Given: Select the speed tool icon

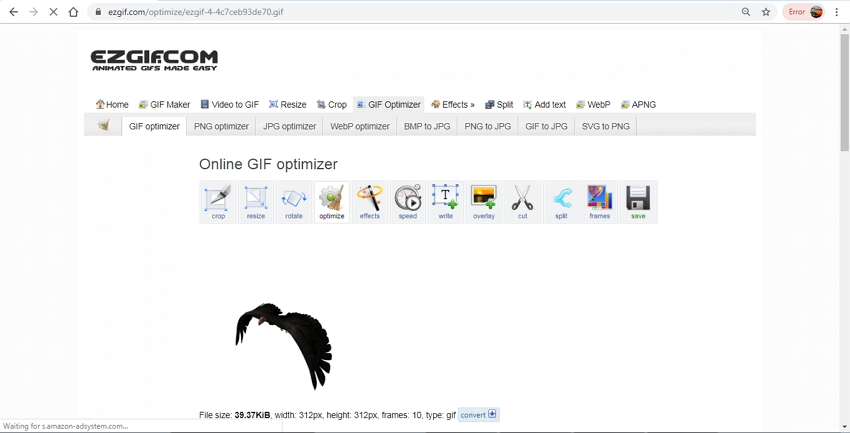Looking at the screenshot, I should [408, 202].
